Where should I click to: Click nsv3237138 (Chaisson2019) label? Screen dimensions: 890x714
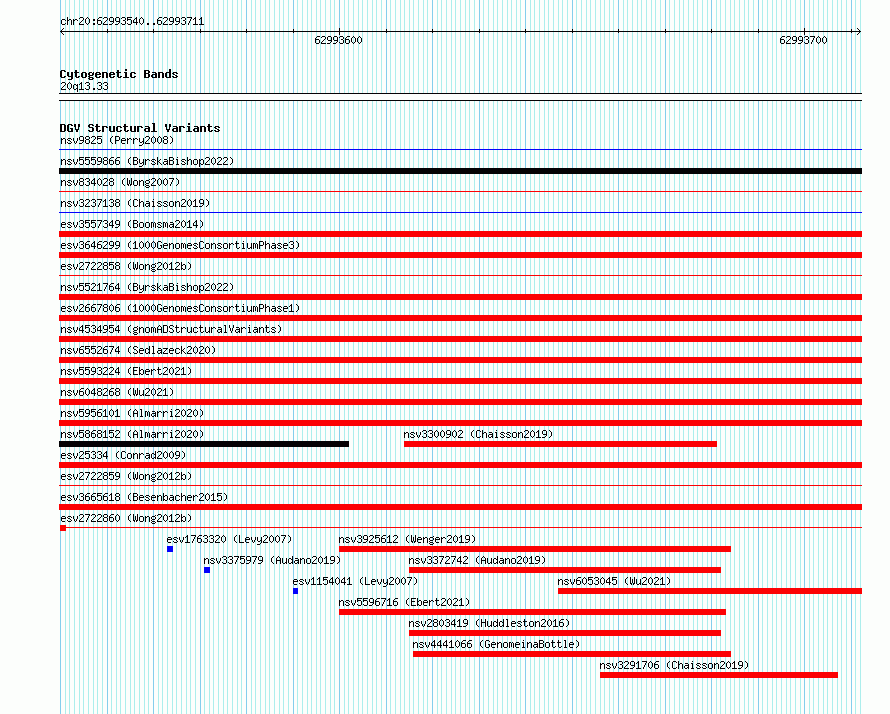135,203
